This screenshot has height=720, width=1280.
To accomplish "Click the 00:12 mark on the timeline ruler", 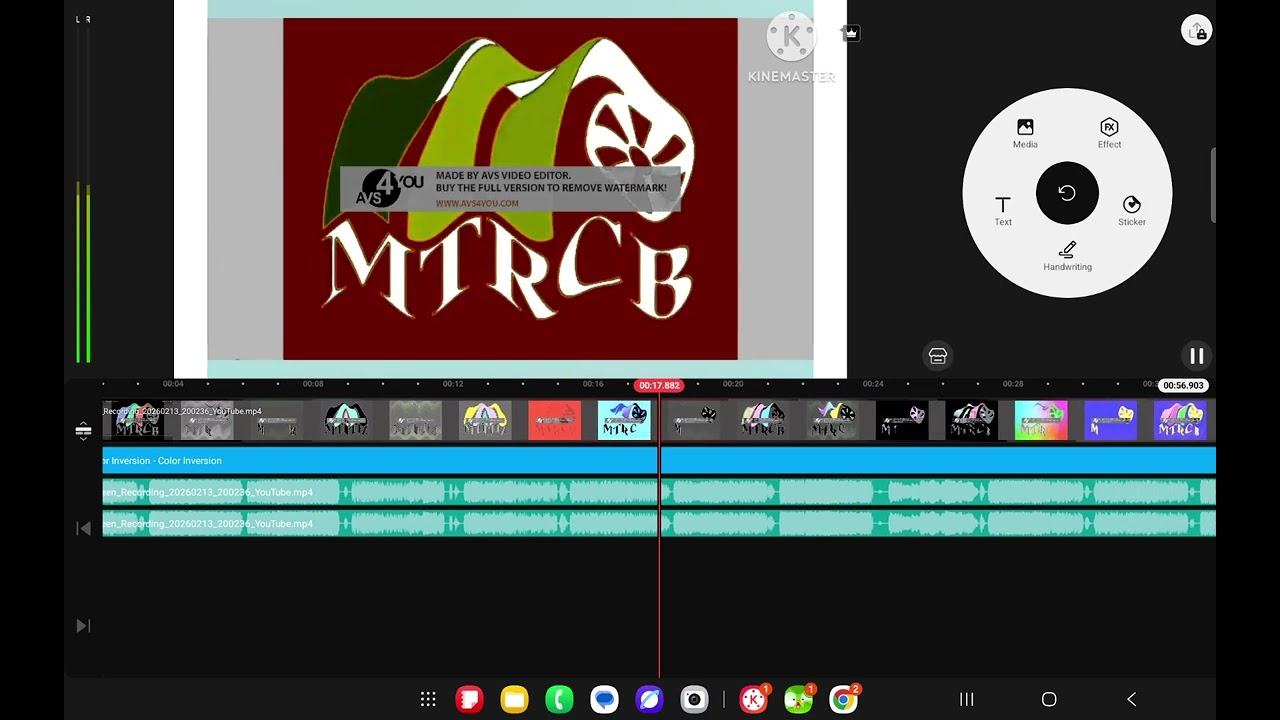I will (453, 384).
